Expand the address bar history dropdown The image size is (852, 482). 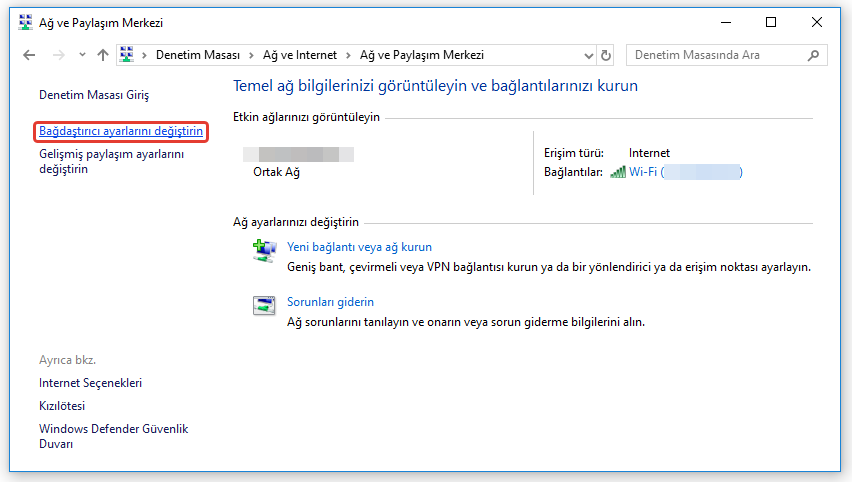[586, 56]
